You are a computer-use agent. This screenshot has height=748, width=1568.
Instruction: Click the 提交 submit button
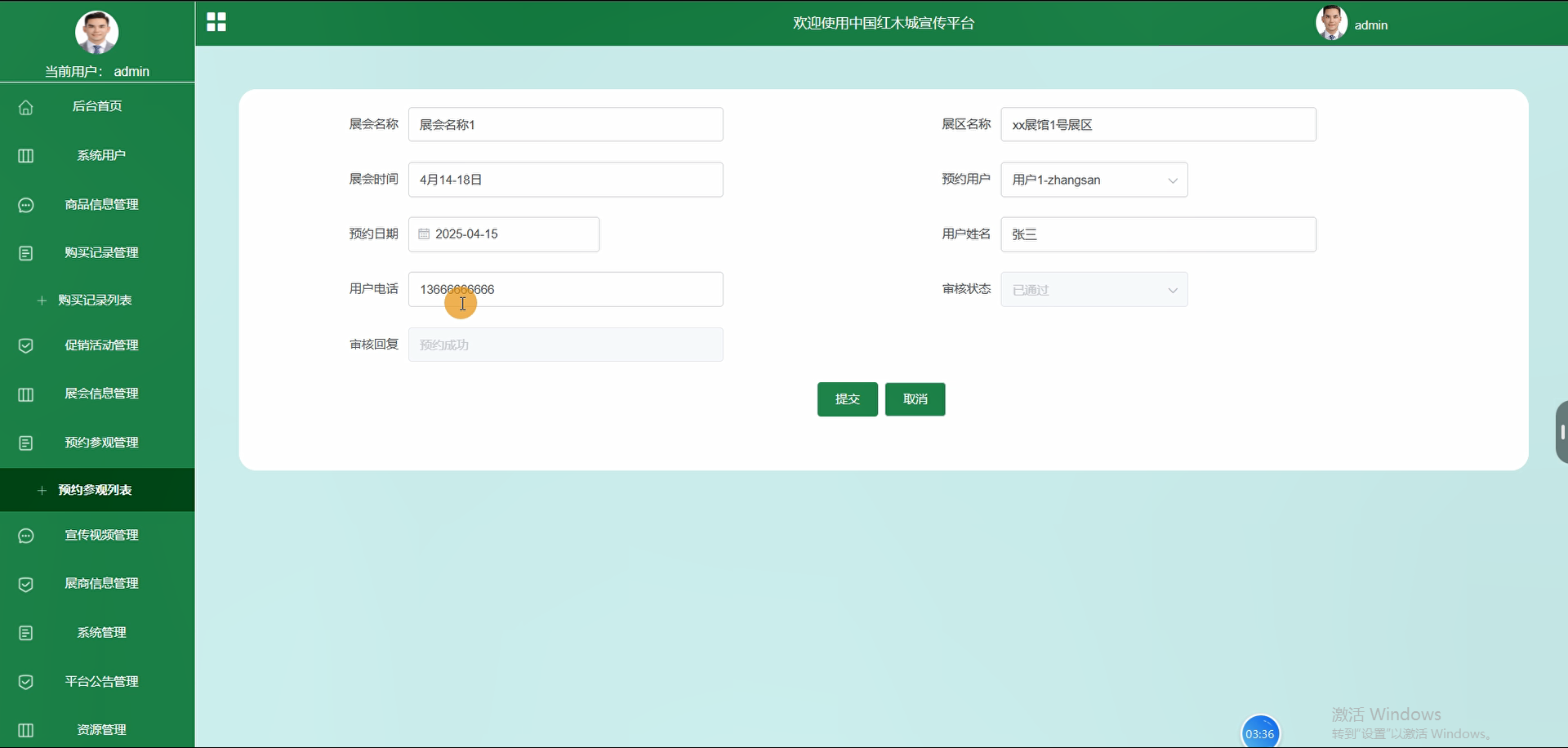[x=848, y=399]
